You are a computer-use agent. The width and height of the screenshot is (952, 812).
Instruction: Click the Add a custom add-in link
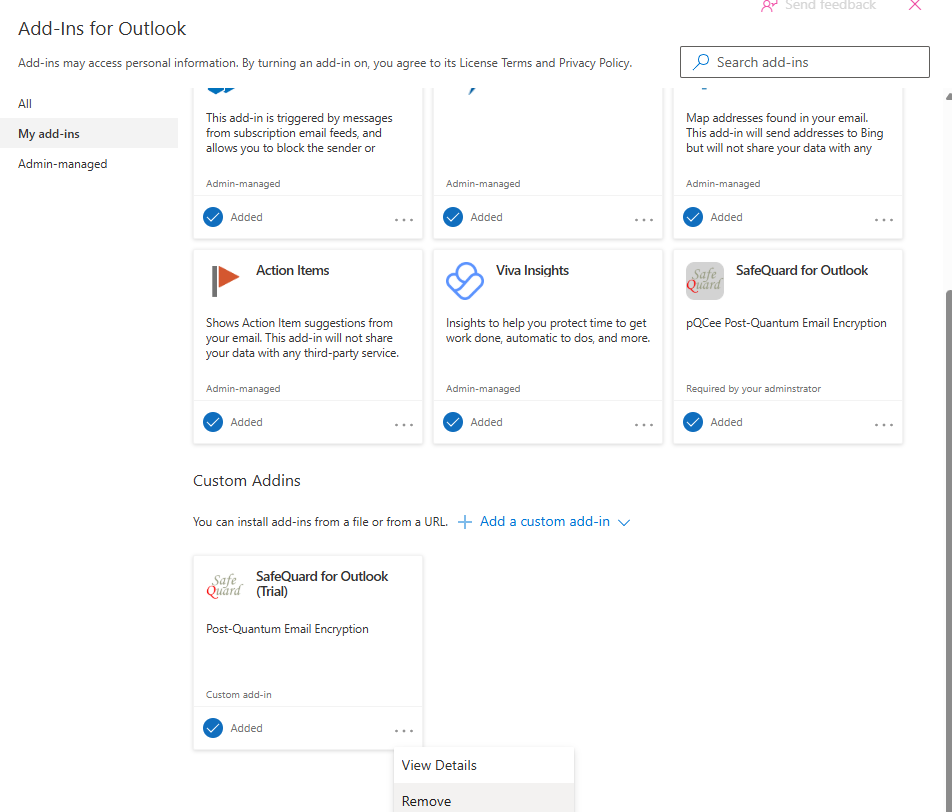point(545,522)
